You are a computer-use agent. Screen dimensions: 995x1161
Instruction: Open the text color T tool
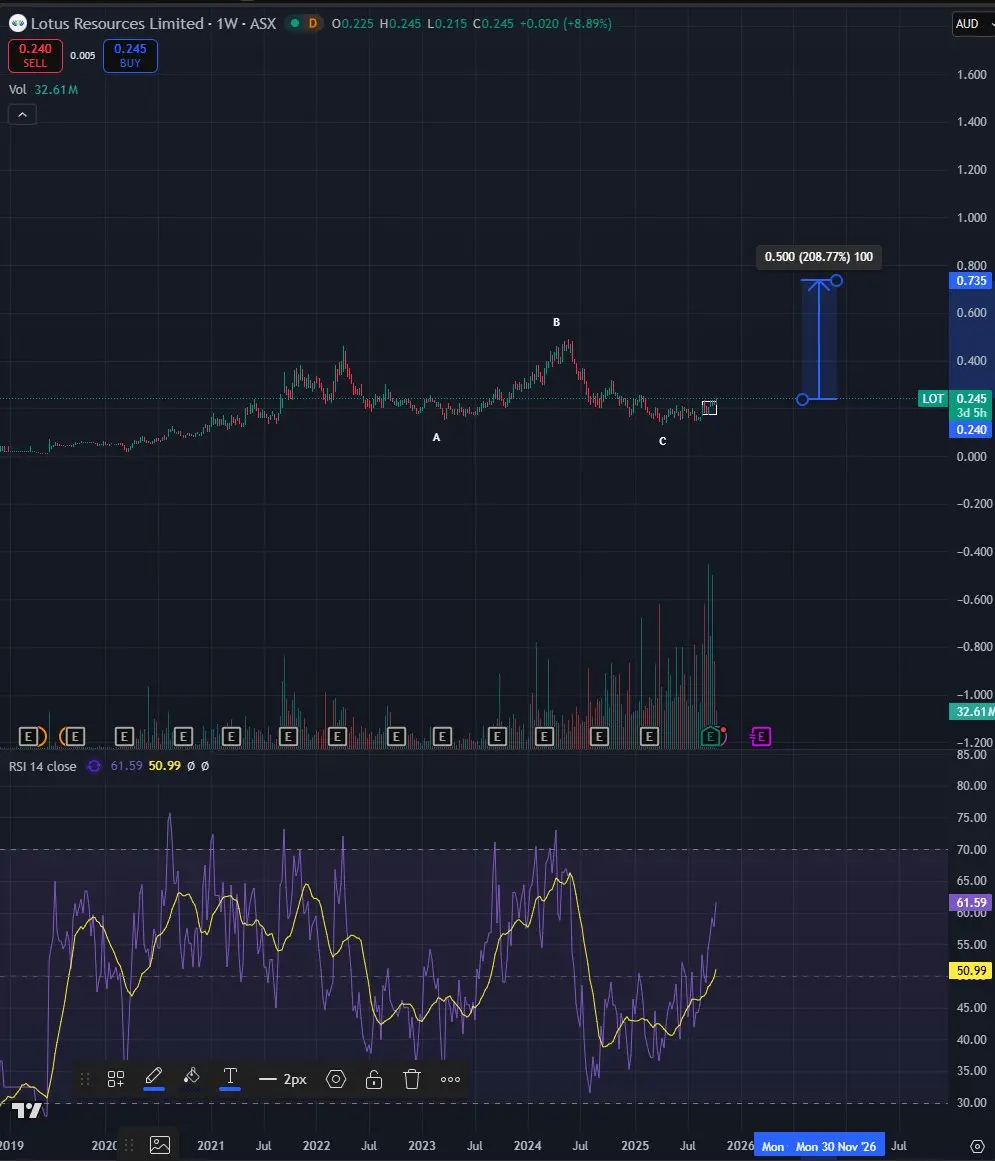point(230,1078)
